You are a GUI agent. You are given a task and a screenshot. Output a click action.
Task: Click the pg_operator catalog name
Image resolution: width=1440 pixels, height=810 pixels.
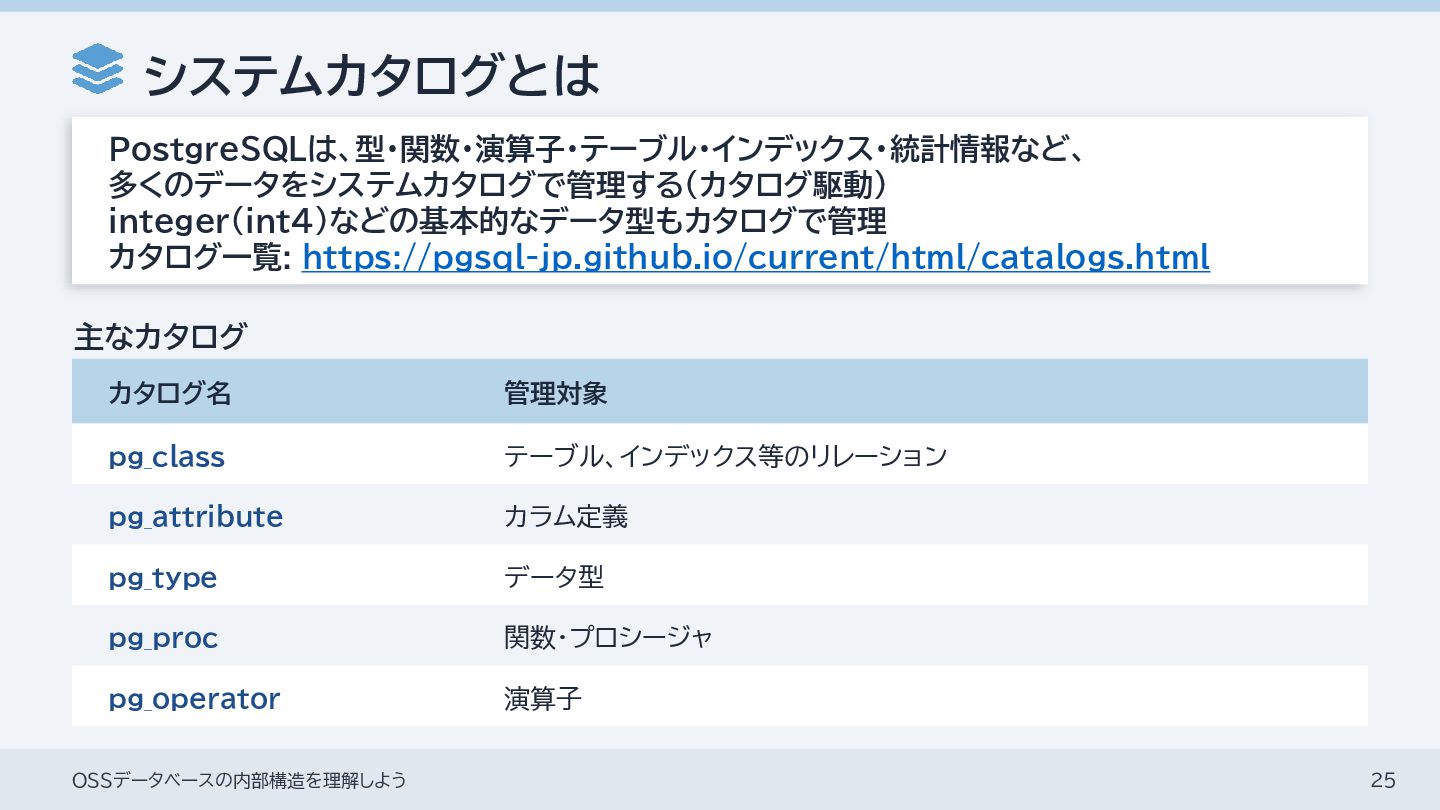coord(194,698)
